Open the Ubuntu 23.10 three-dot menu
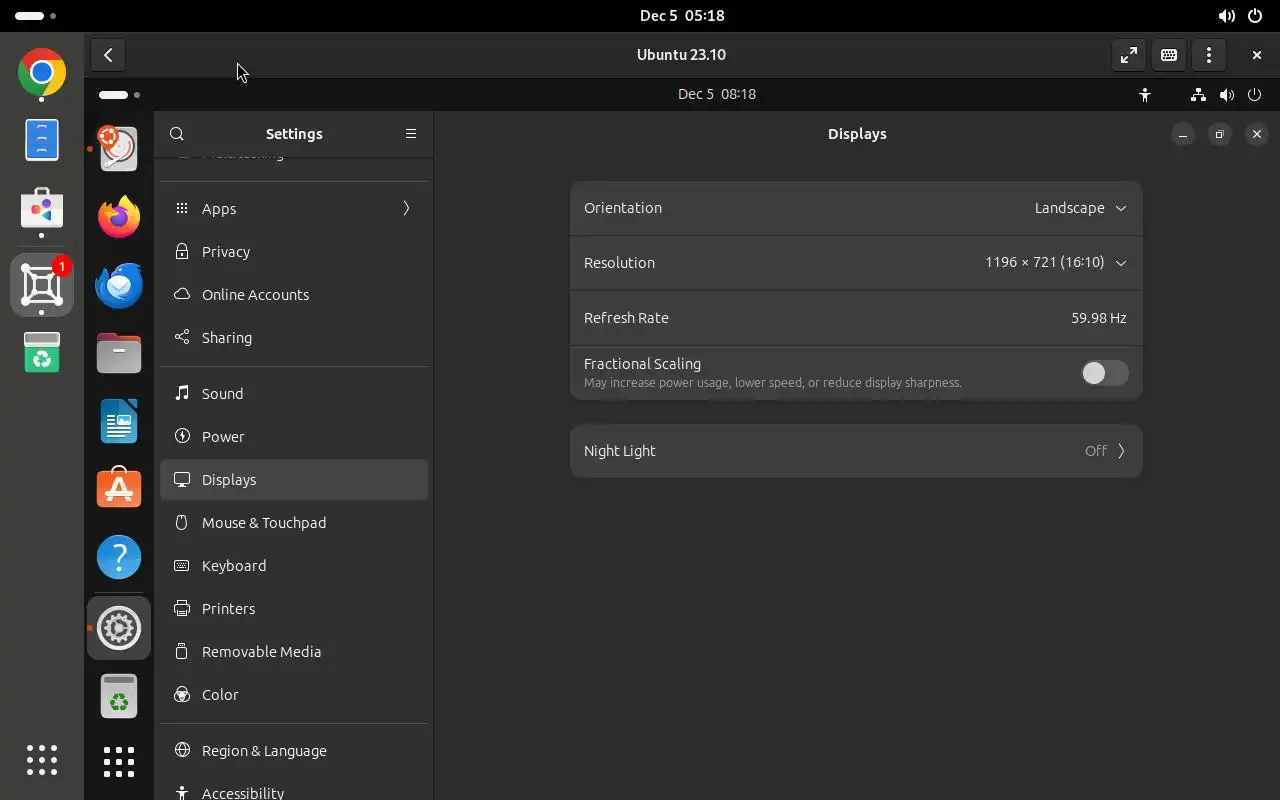 click(x=1209, y=55)
